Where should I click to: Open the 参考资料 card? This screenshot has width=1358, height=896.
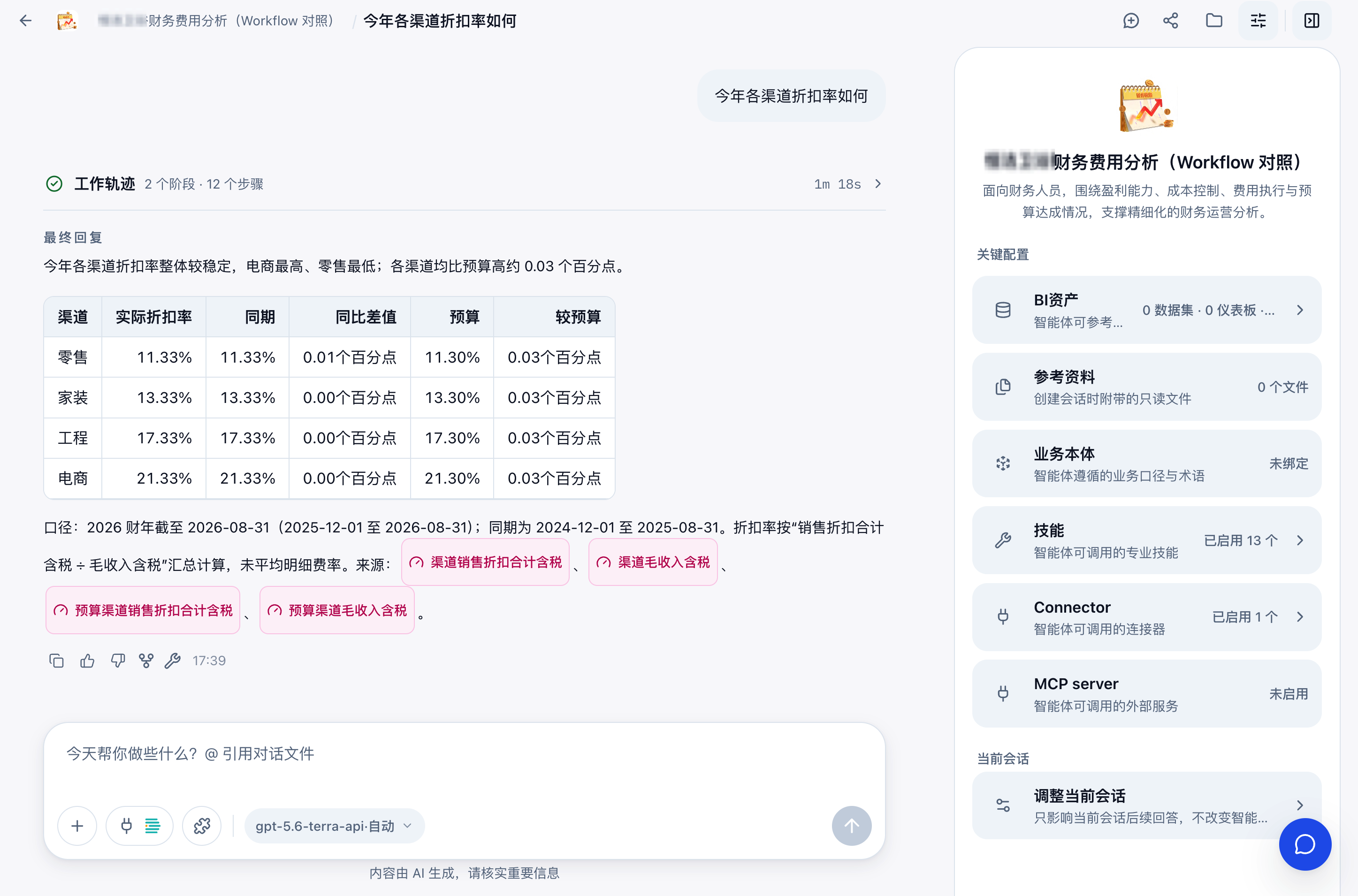(1146, 387)
